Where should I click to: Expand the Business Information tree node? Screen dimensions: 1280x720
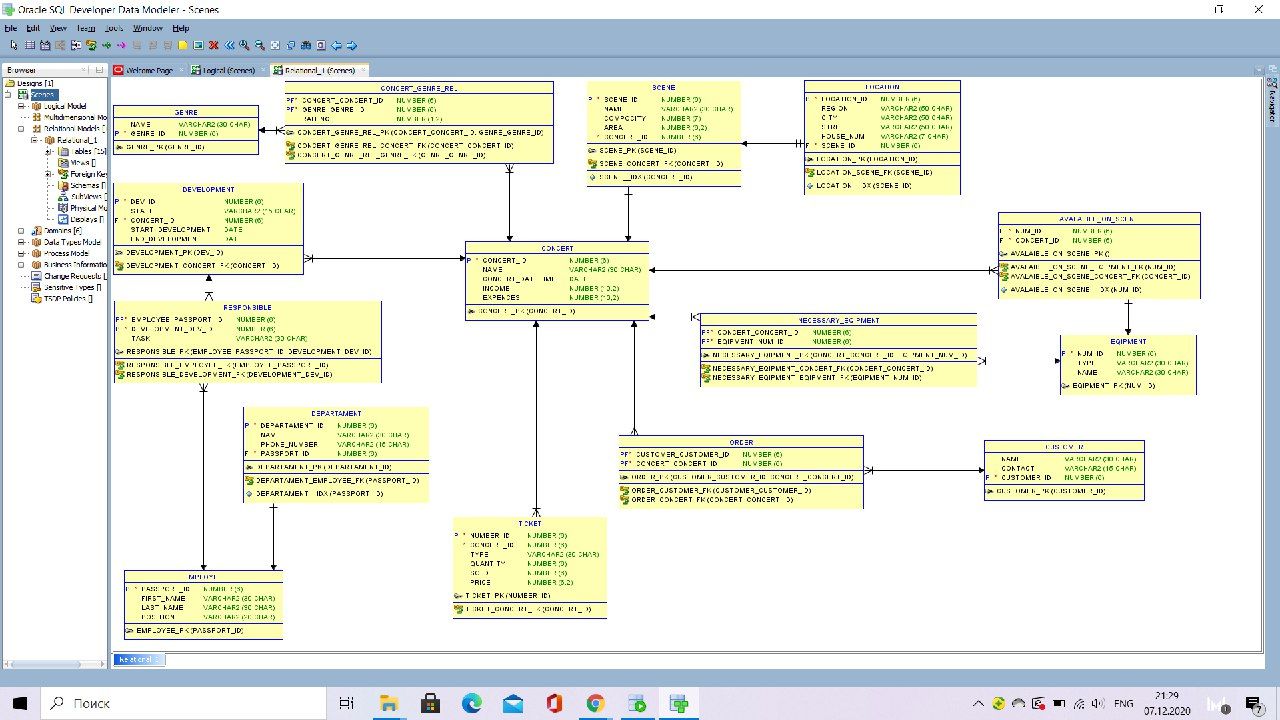click(22, 264)
